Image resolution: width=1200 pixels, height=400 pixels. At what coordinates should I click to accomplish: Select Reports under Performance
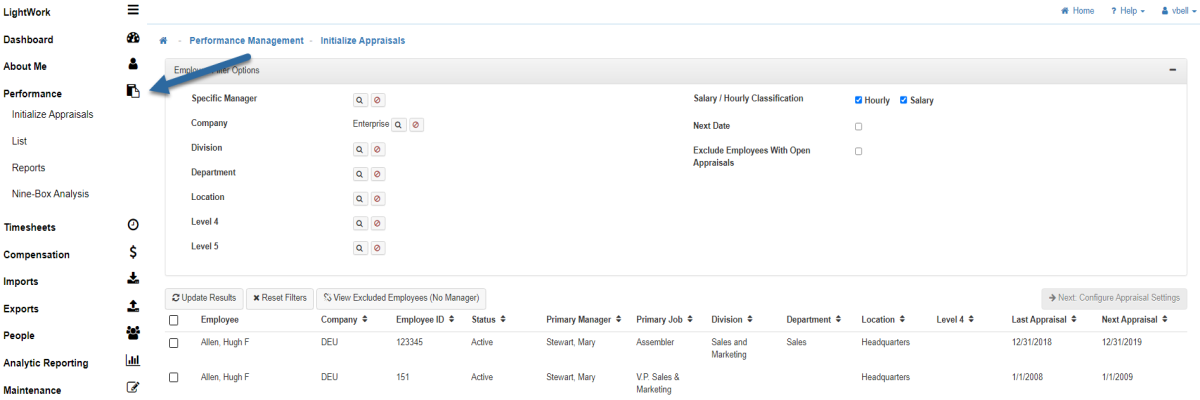tap(29, 168)
